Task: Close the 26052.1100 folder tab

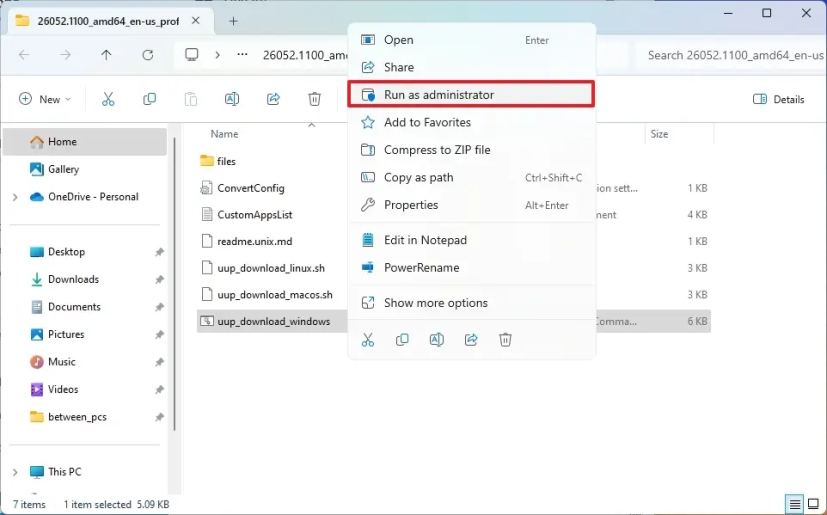Action: coord(196,21)
